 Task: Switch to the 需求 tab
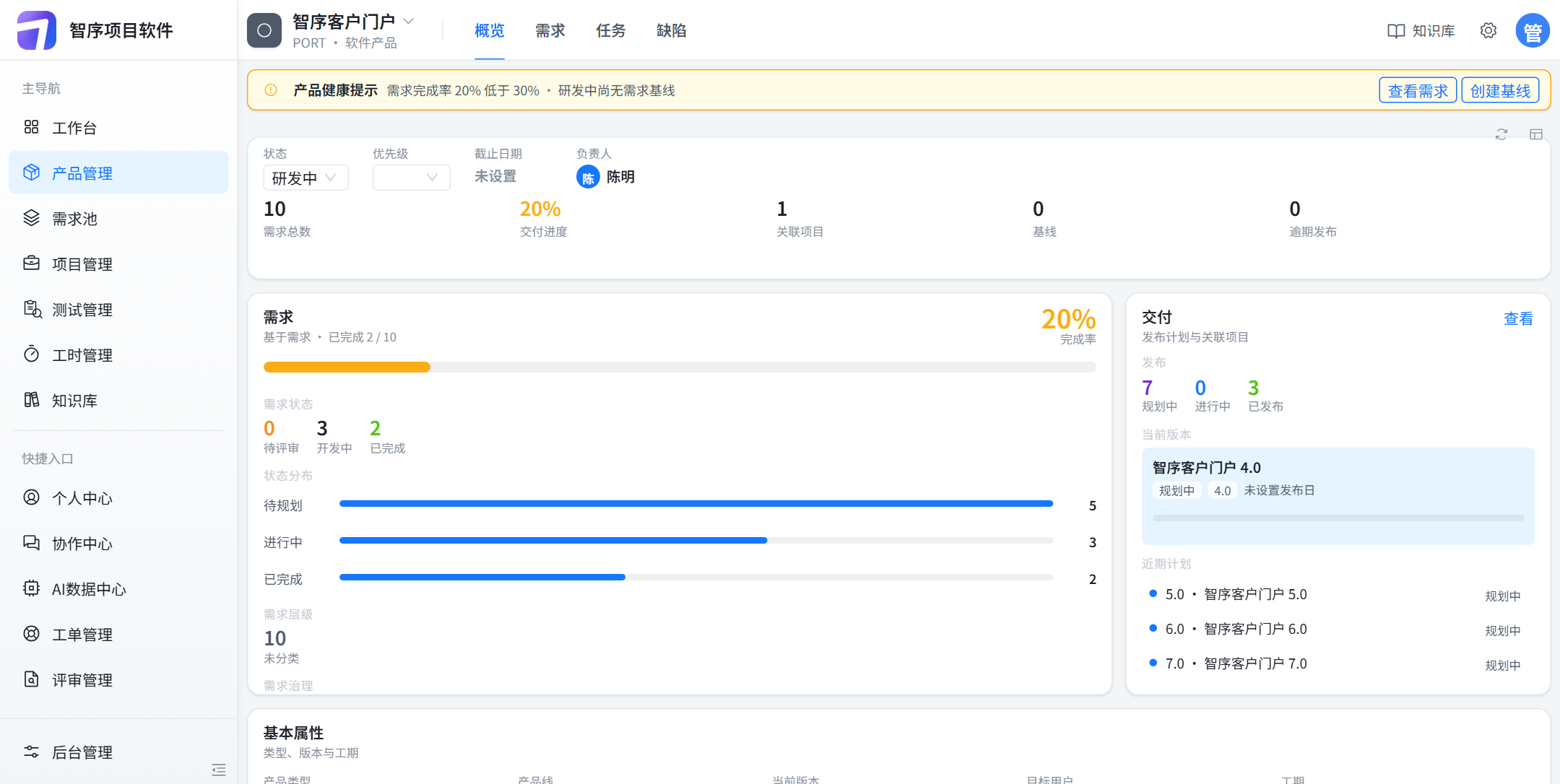[x=550, y=30]
